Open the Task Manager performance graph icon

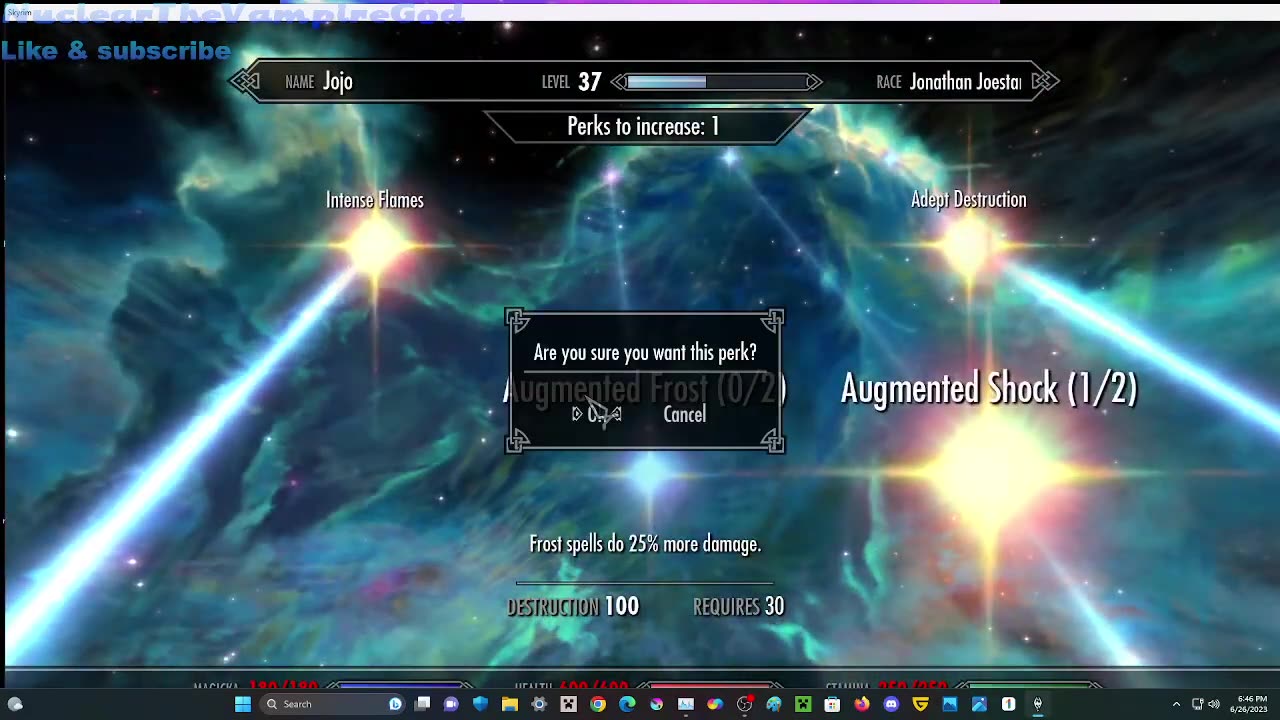[x=685, y=704]
